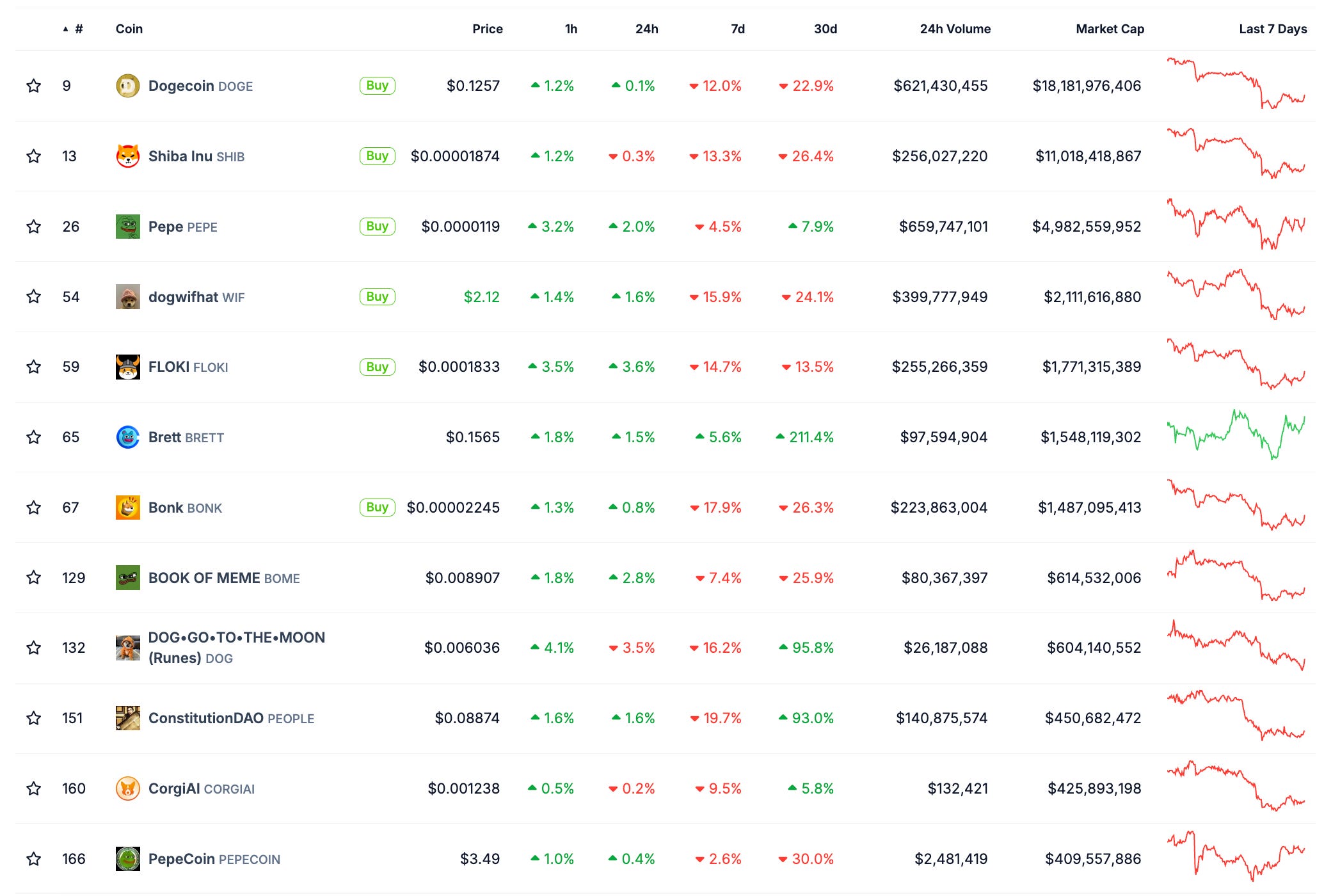Image resolution: width=1340 pixels, height=896 pixels.
Task: Click the Brett blue coin icon
Action: (127, 437)
